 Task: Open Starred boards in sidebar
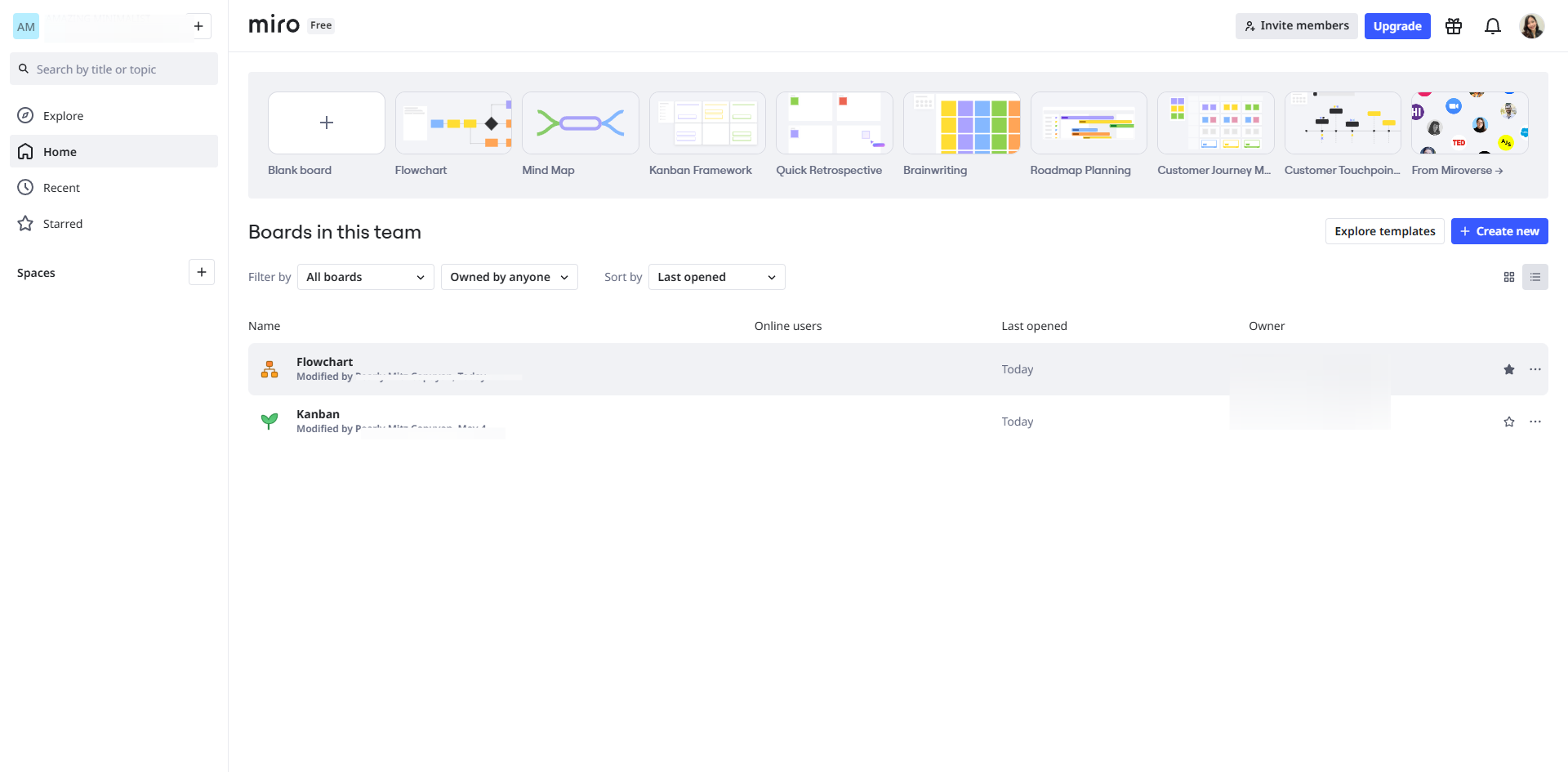[114, 223]
